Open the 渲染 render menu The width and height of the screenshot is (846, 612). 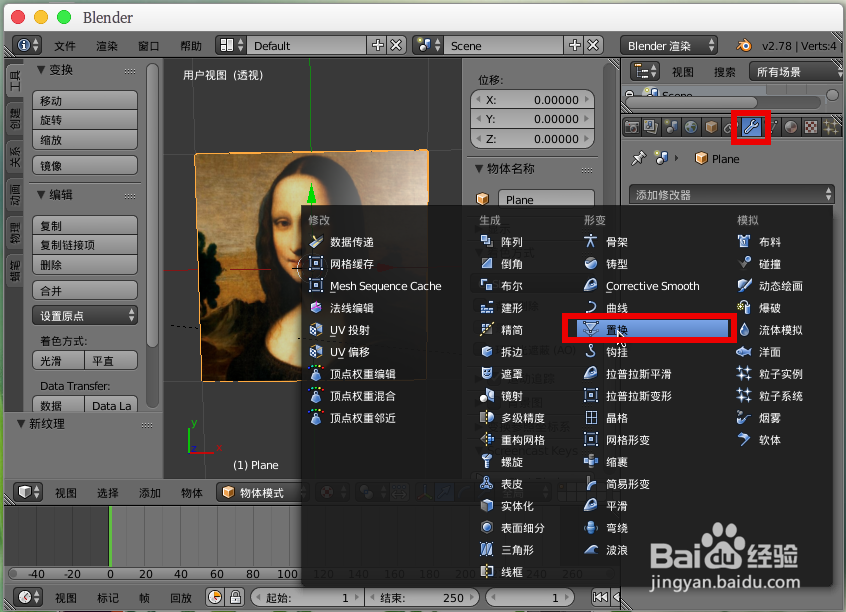[107, 46]
